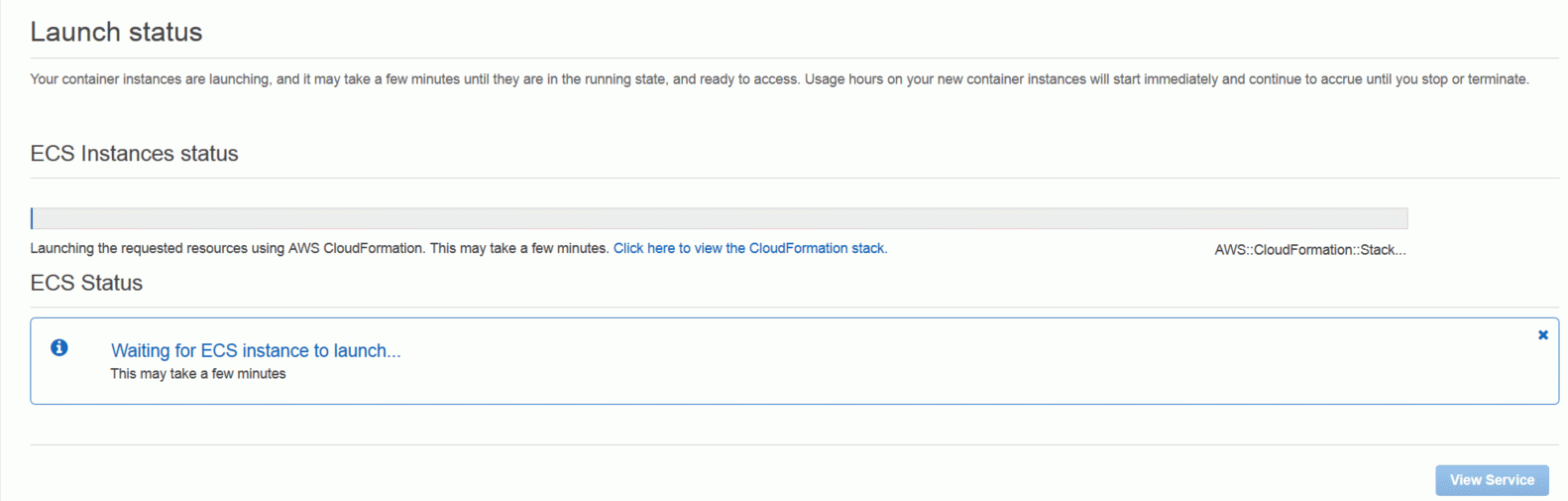The image size is (1568, 501).
Task: Click Launching the requested resources text
Action: click(x=319, y=248)
